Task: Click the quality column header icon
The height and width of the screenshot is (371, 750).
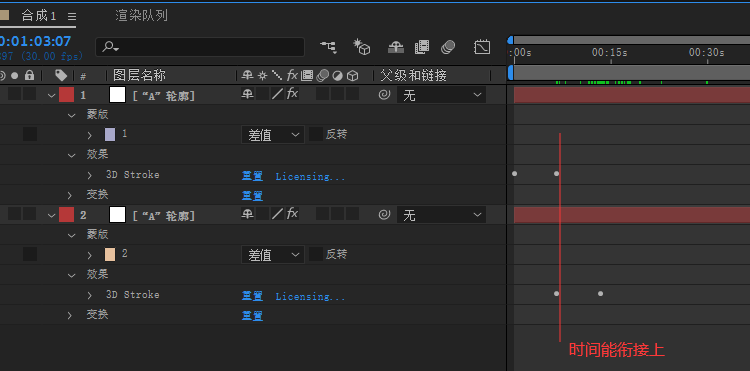Action: click(x=276, y=76)
